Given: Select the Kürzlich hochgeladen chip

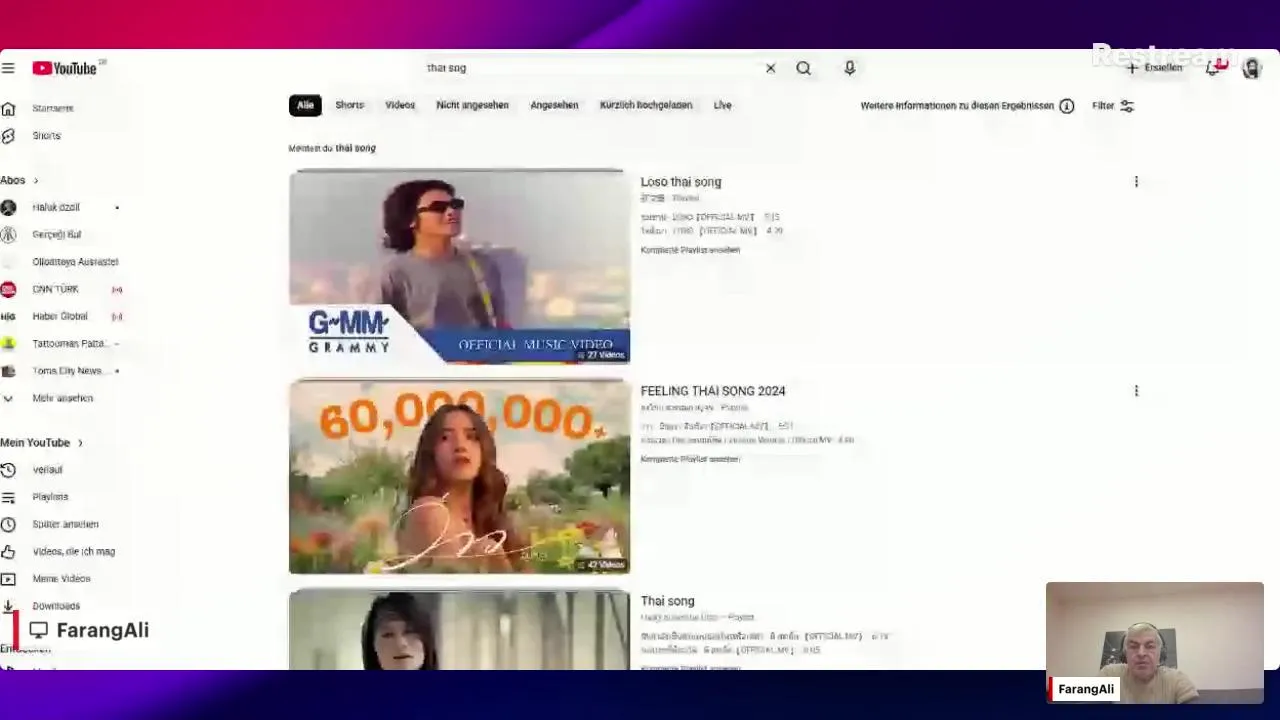Looking at the screenshot, I should [x=646, y=105].
